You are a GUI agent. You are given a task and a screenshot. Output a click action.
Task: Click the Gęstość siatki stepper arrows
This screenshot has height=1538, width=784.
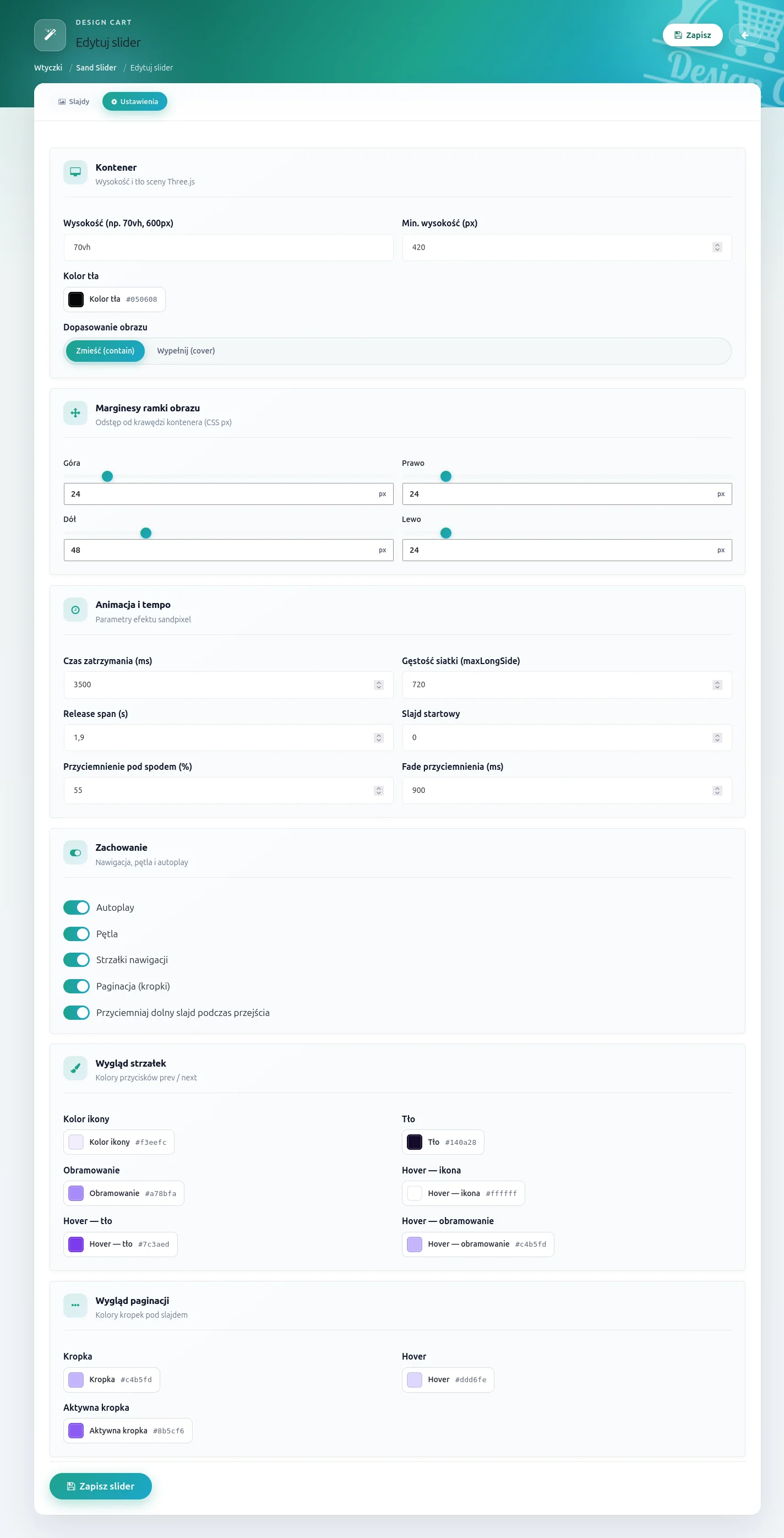point(717,685)
